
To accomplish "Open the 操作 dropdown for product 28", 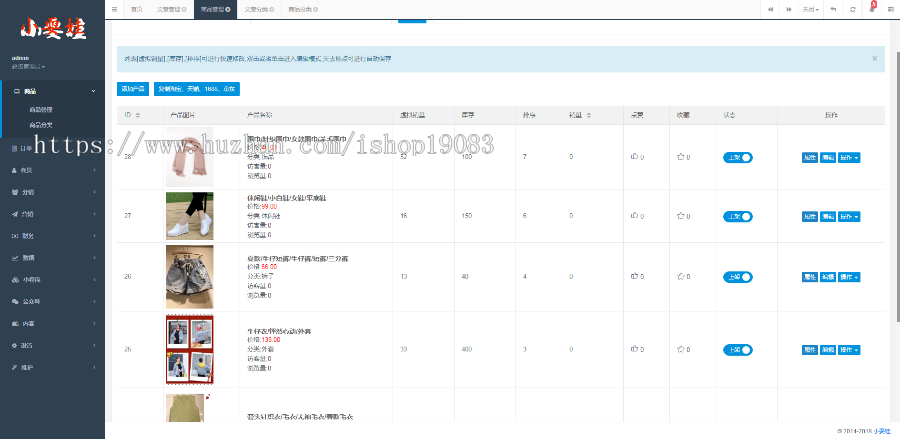I will [x=849, y=158].
